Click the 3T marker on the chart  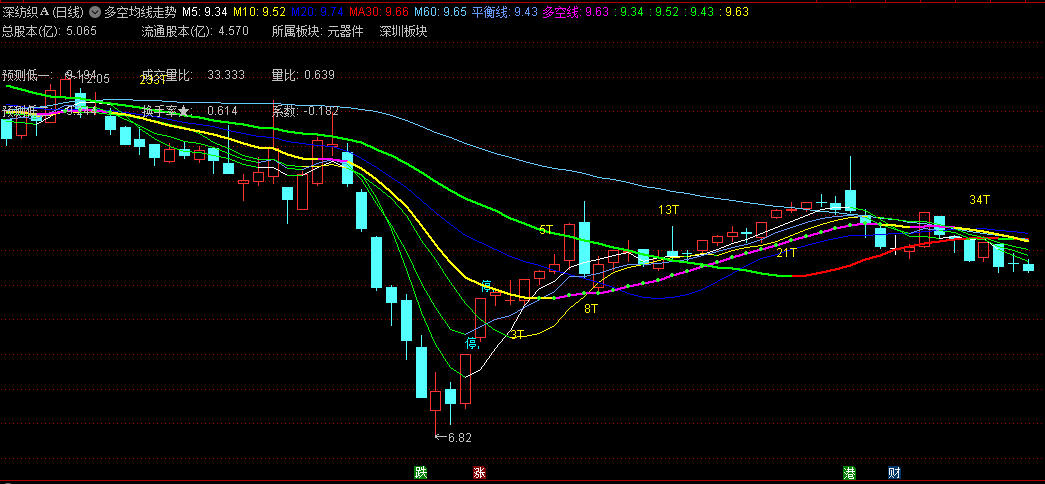[x=517, y=334]
